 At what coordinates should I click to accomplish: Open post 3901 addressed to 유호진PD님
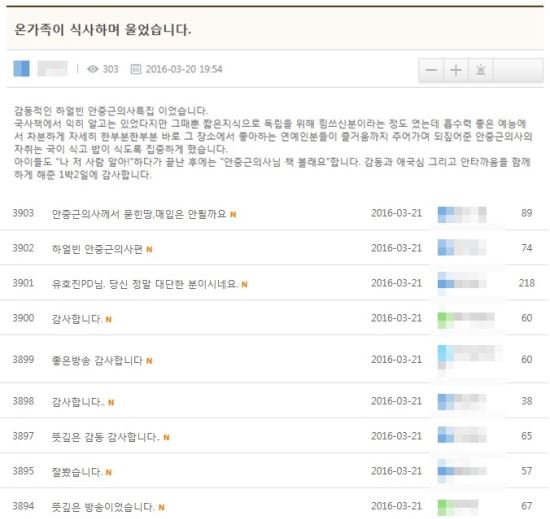(x=145, y=284)
